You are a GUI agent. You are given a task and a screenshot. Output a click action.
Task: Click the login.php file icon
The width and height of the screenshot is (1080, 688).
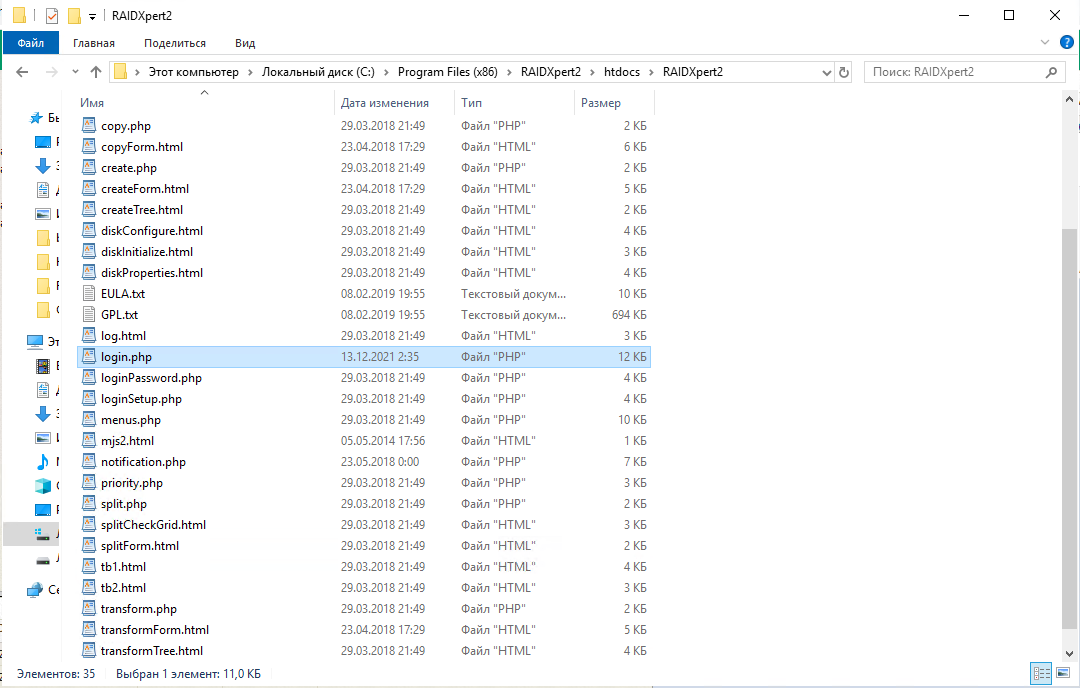89,357
